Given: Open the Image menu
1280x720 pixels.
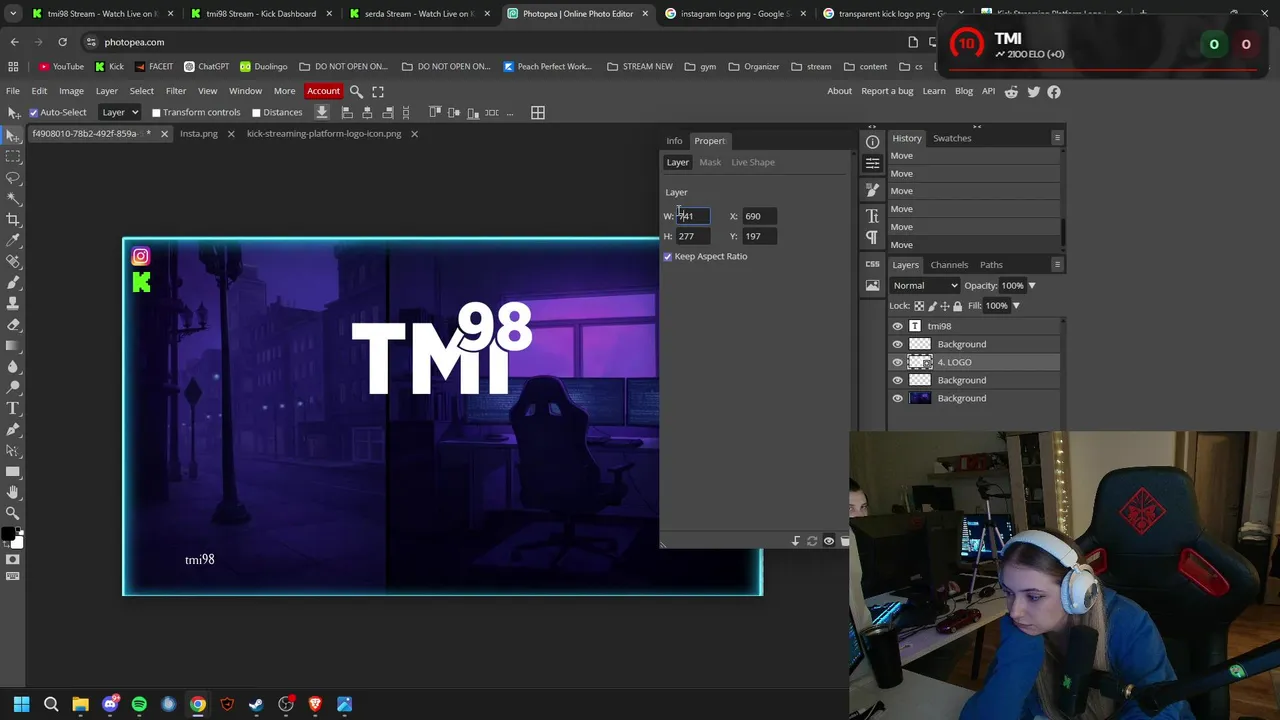Looking at the screenshot, I should (71, 91).
